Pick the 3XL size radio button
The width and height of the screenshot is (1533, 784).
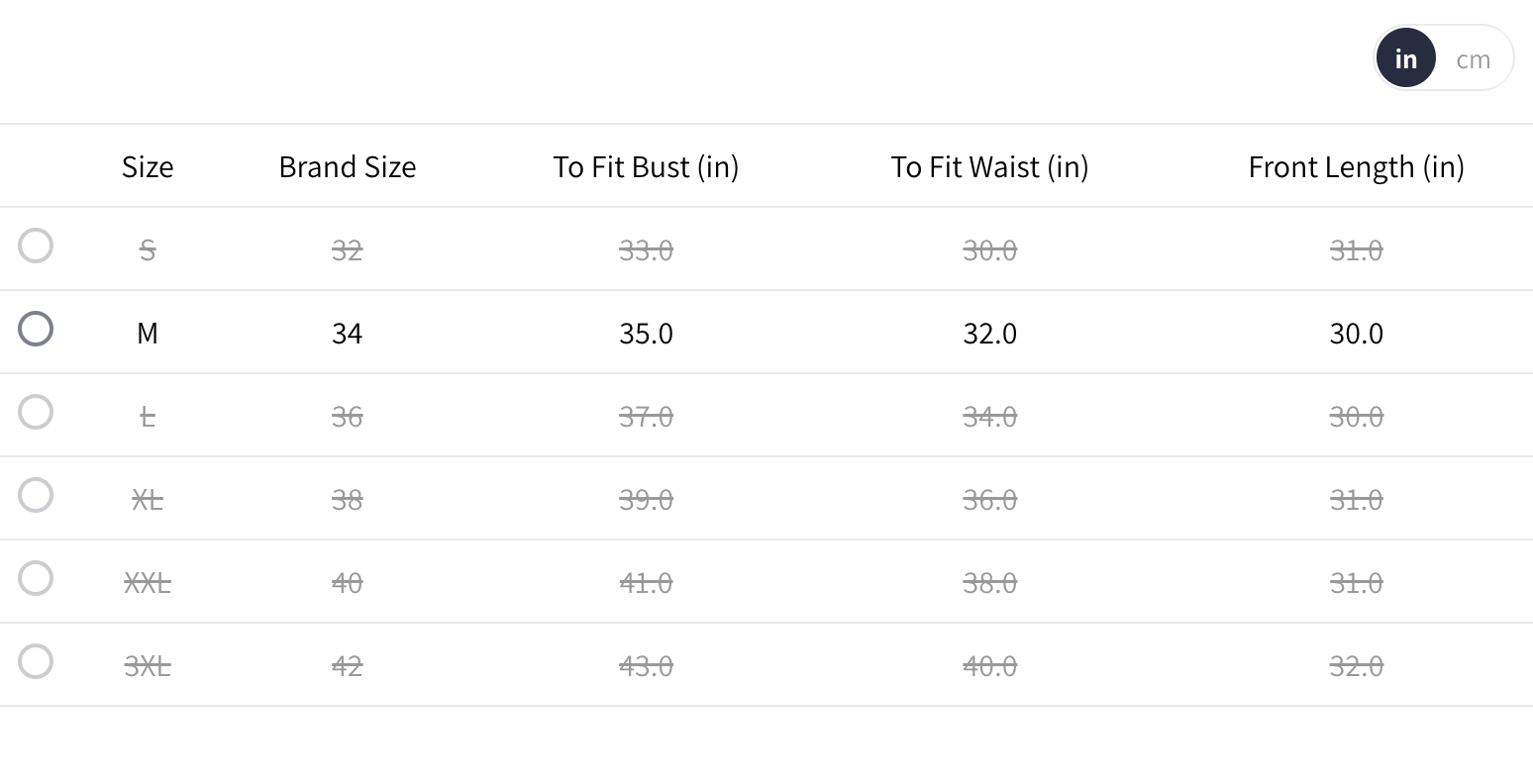tap(36, 661)
